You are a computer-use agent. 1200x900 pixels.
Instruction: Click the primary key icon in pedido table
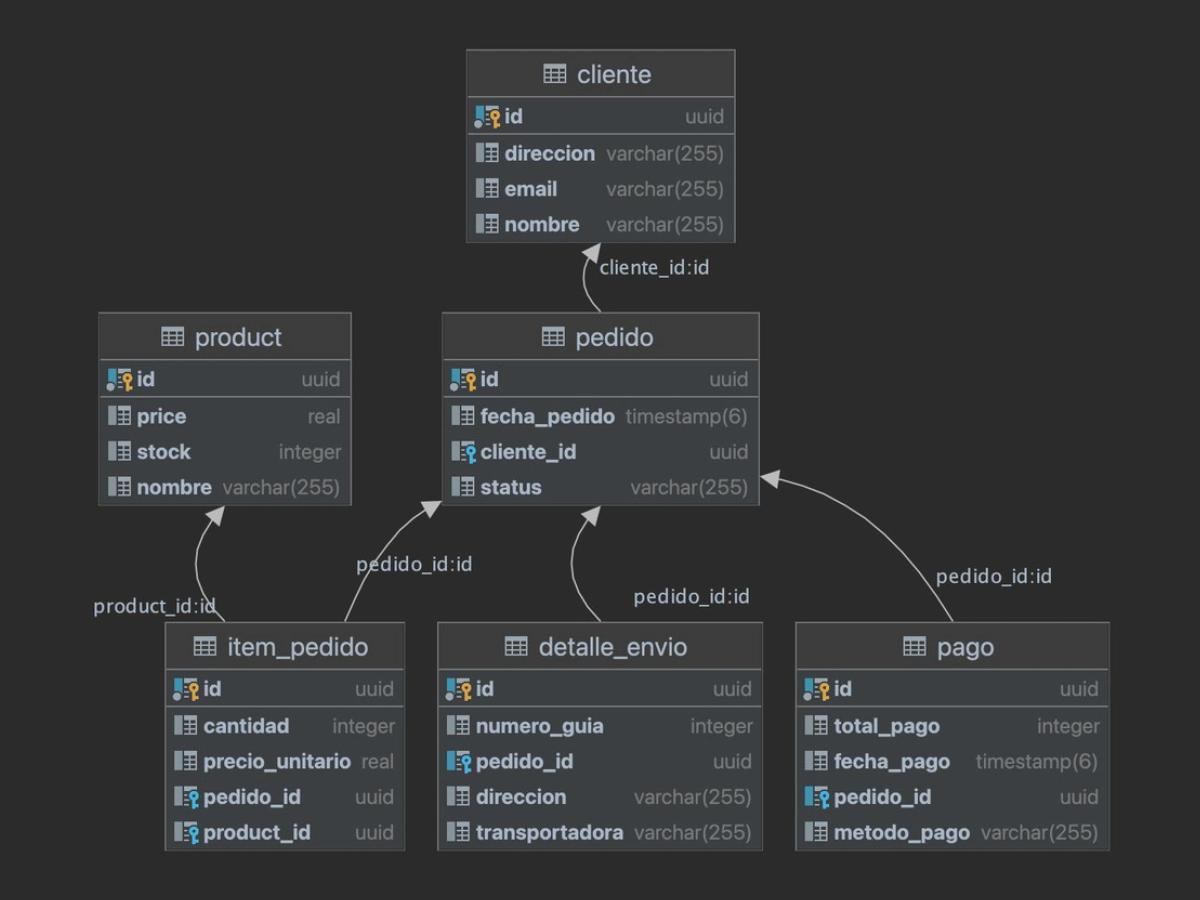pyautogui.click(x=463, y=379)
